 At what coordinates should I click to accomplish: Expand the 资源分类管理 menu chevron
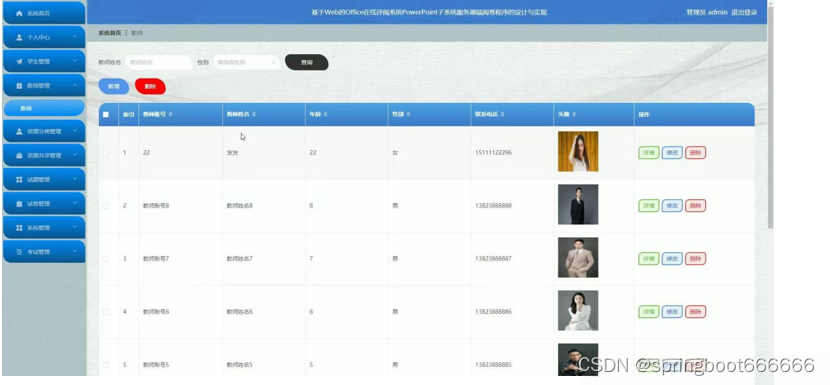pos(75,131)
